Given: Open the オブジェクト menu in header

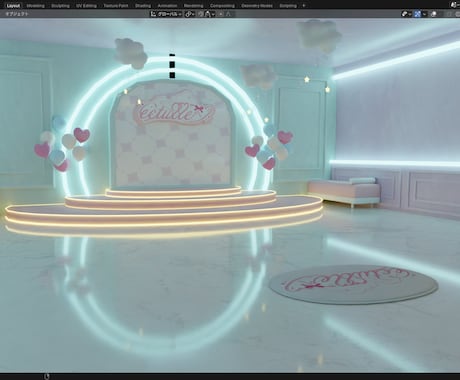Looking at the screenshot, I should pos(17,14).
